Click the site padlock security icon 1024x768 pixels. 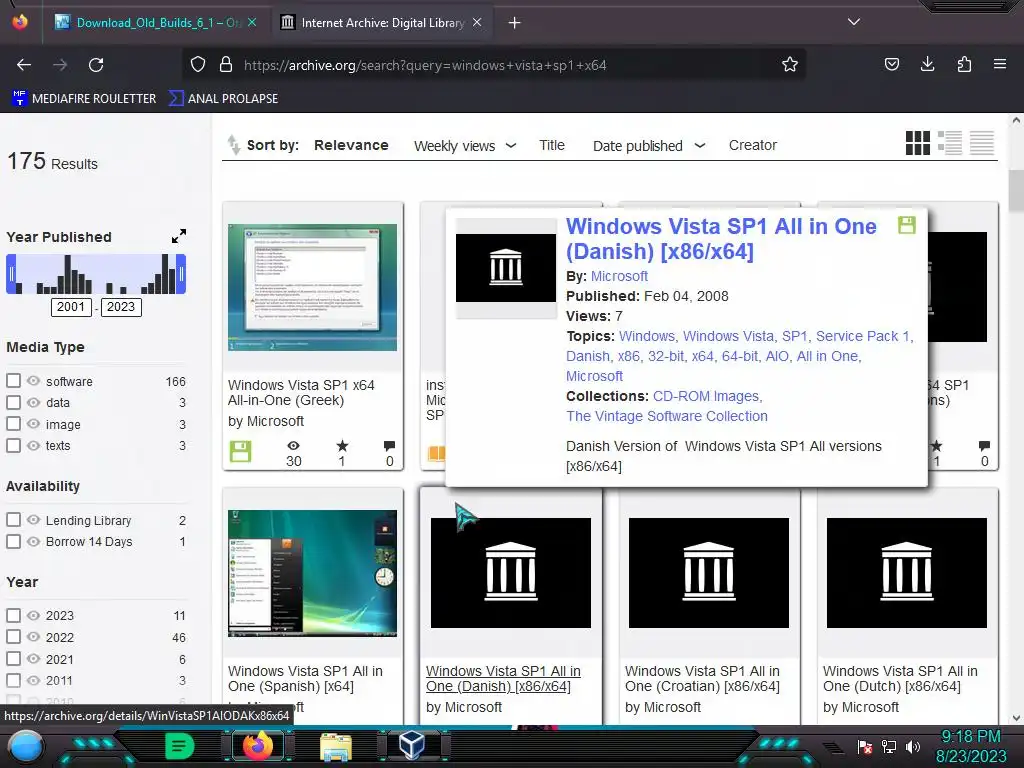(226, 64)
